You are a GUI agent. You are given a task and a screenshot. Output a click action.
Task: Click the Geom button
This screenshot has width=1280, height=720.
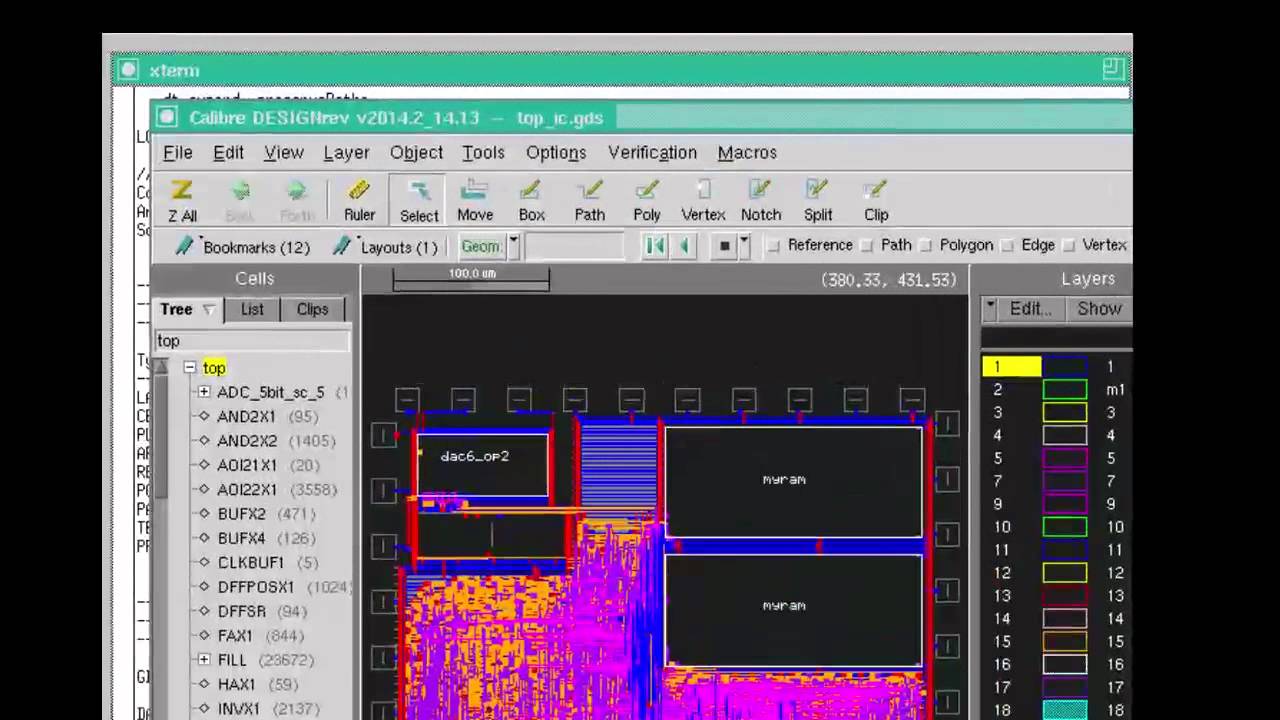tap(482, 246)
